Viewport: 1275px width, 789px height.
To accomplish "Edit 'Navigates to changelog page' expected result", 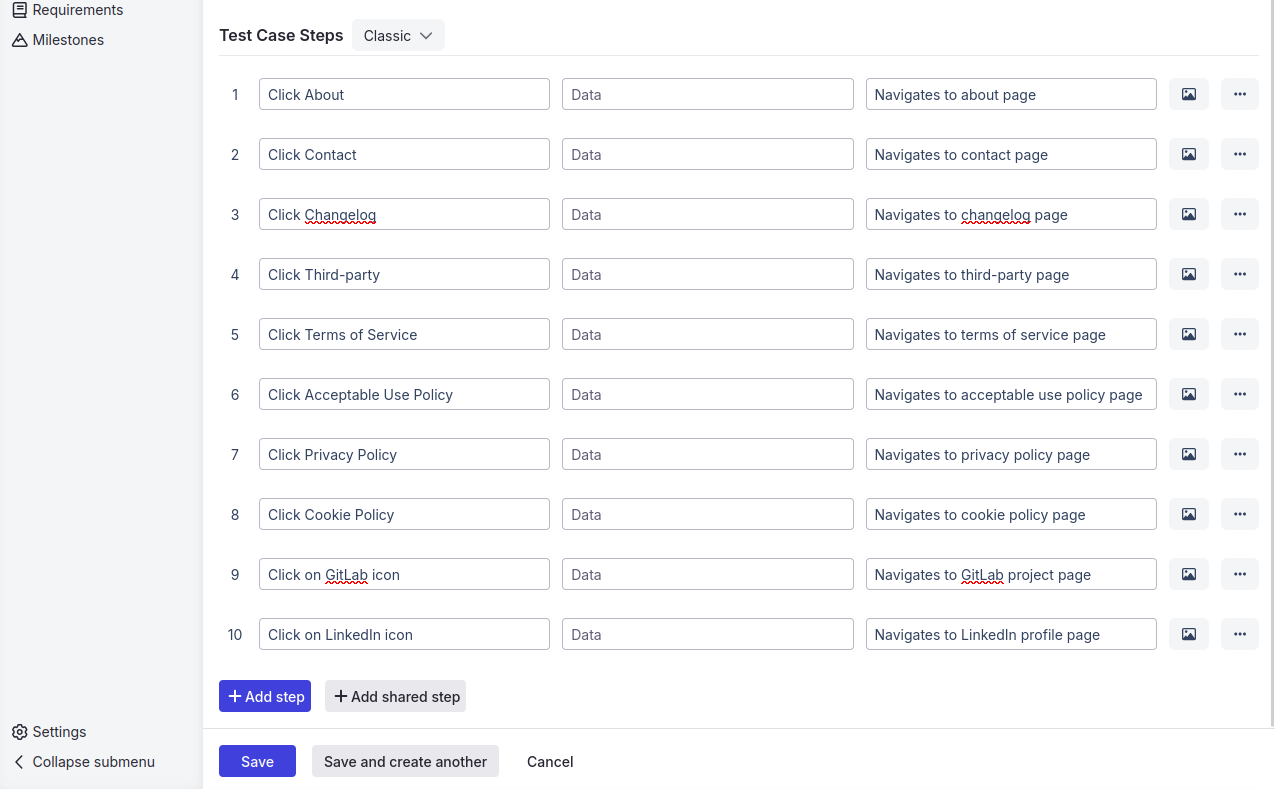I will [x=1011, y=214].
